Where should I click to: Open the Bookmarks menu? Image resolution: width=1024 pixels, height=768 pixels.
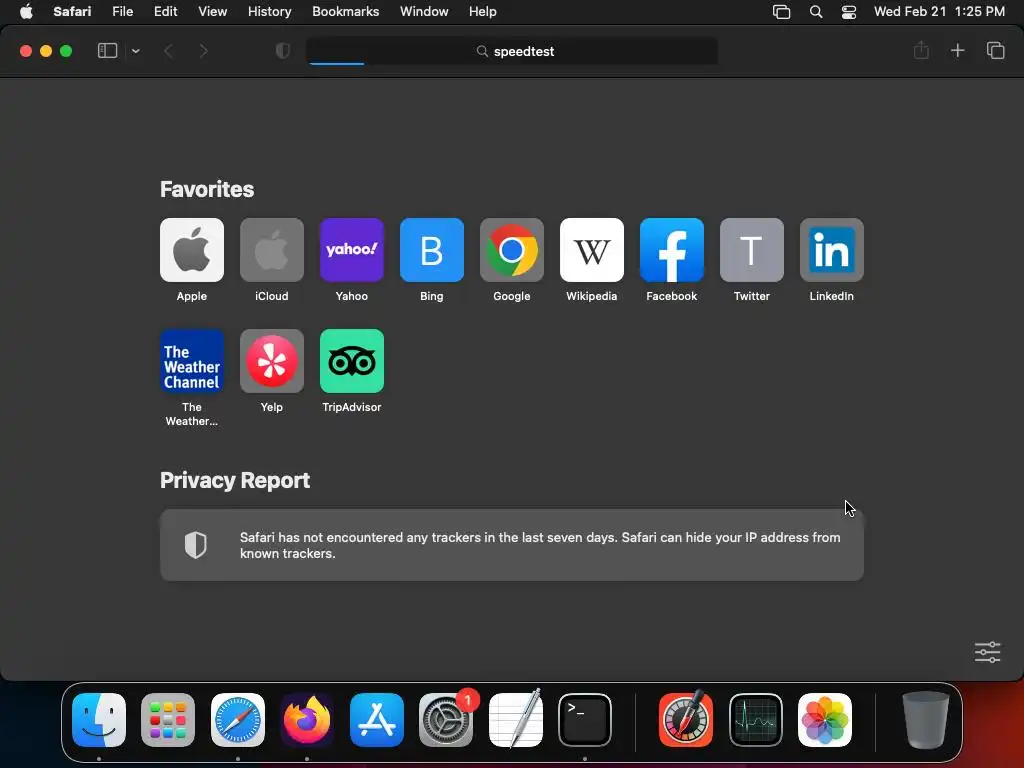tap(345, 12)
